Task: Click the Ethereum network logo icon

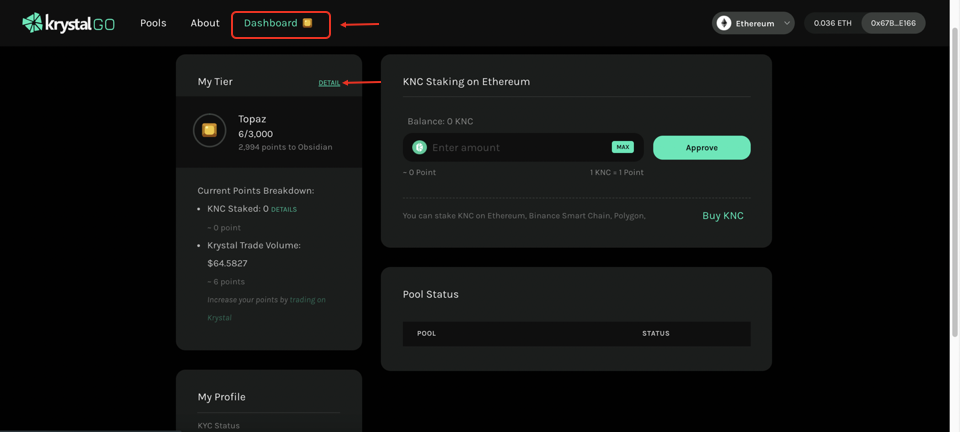Action: [724, 23]
